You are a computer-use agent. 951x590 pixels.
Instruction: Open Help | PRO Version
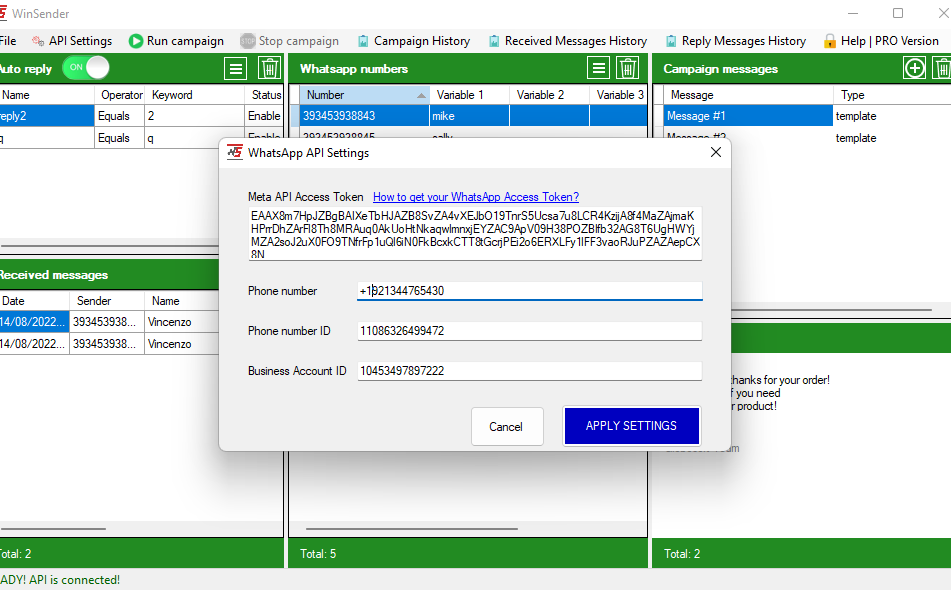[881, 41]
